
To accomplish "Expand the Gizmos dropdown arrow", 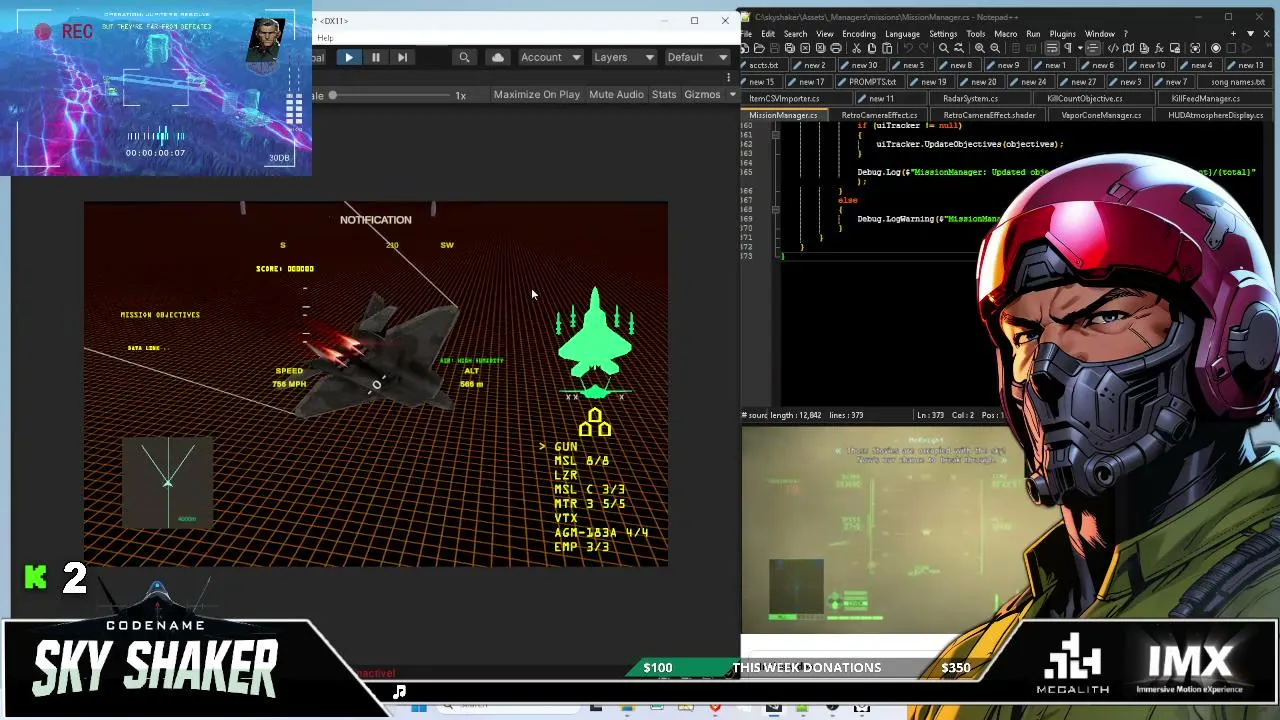I will coord(732,95).
